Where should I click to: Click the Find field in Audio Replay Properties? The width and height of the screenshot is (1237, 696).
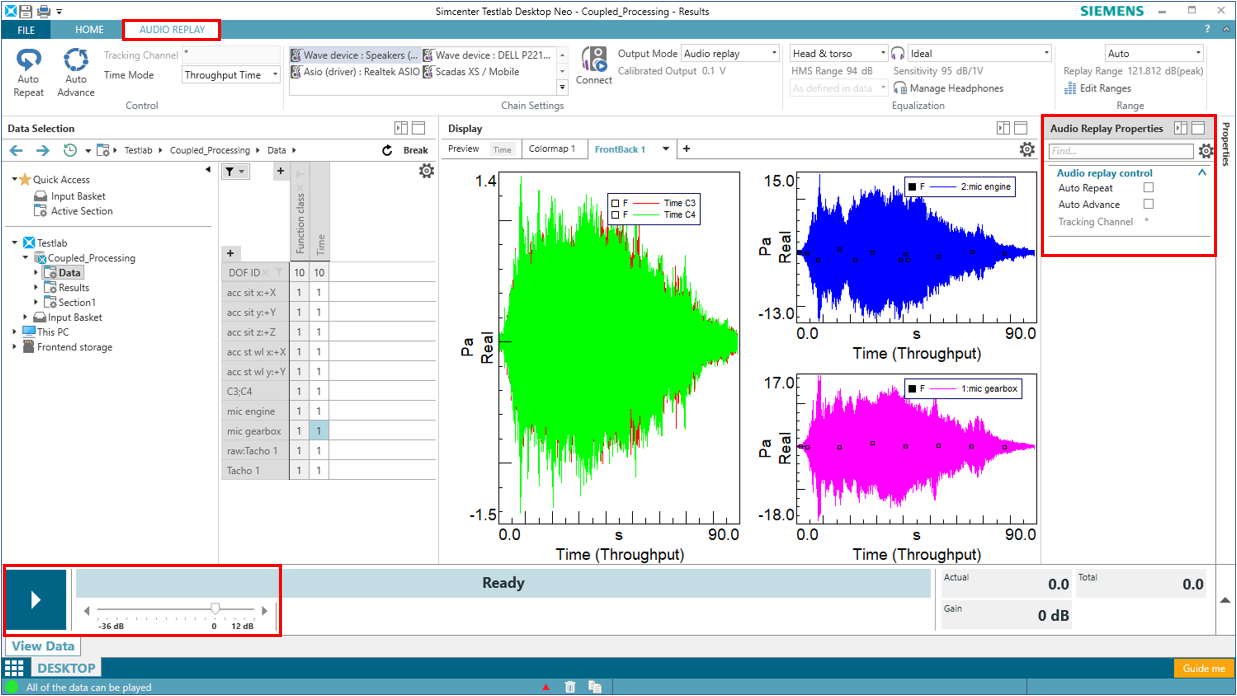click(1120, 151)
